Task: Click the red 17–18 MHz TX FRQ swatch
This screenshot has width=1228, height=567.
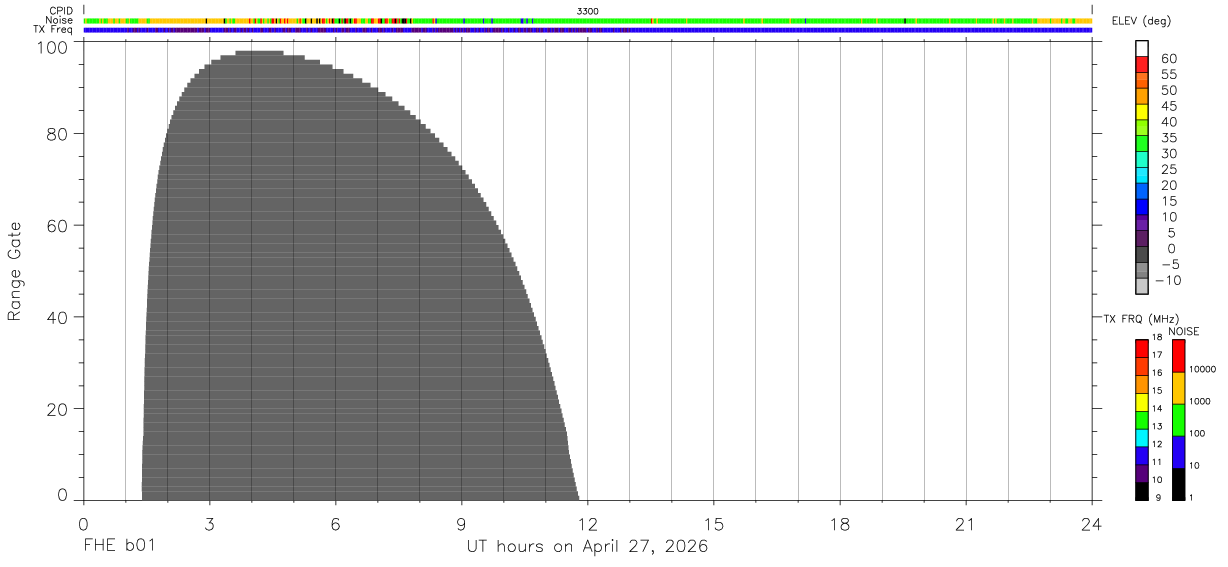Action: [x=1141, y=348]
